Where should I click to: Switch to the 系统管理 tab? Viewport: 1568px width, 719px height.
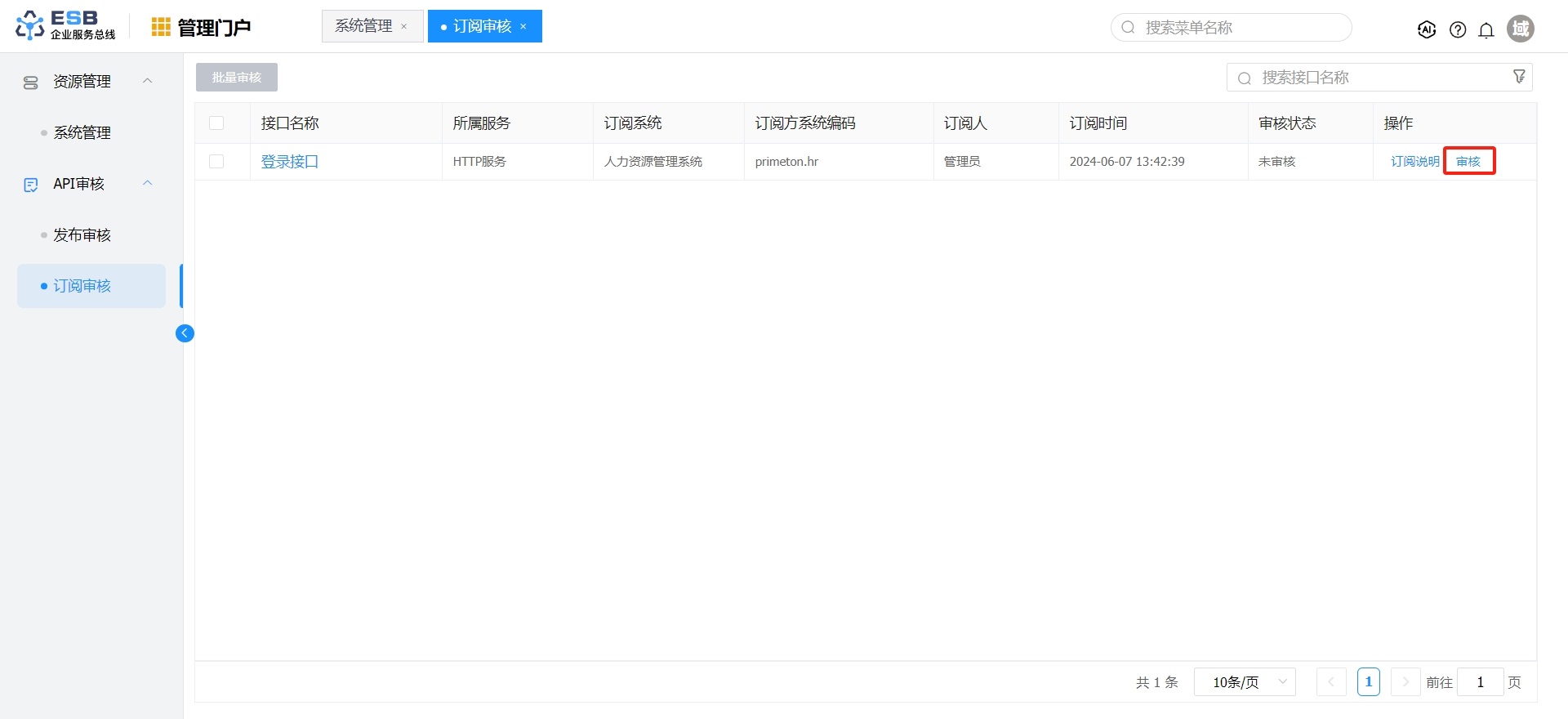(364, 26)
